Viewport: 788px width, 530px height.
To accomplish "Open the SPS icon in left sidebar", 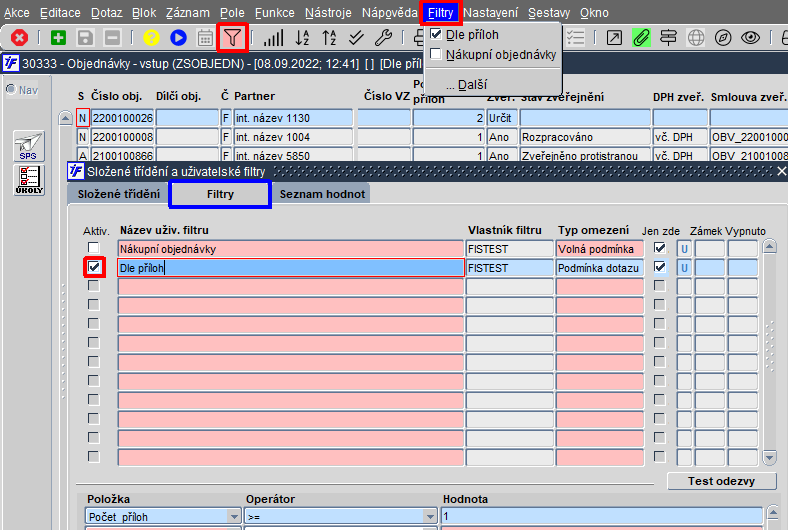I will coord(30,148).
